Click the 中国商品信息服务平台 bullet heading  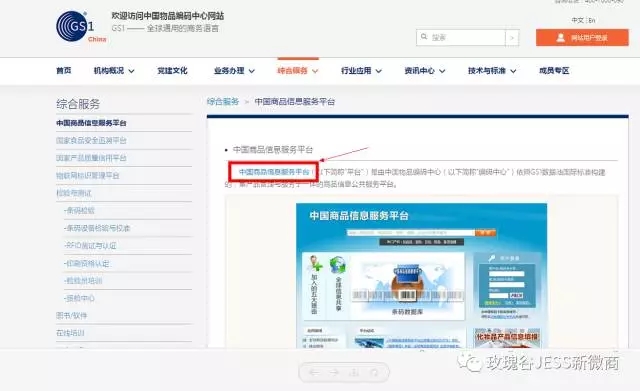pyautogui.click(x=273, y=150)
